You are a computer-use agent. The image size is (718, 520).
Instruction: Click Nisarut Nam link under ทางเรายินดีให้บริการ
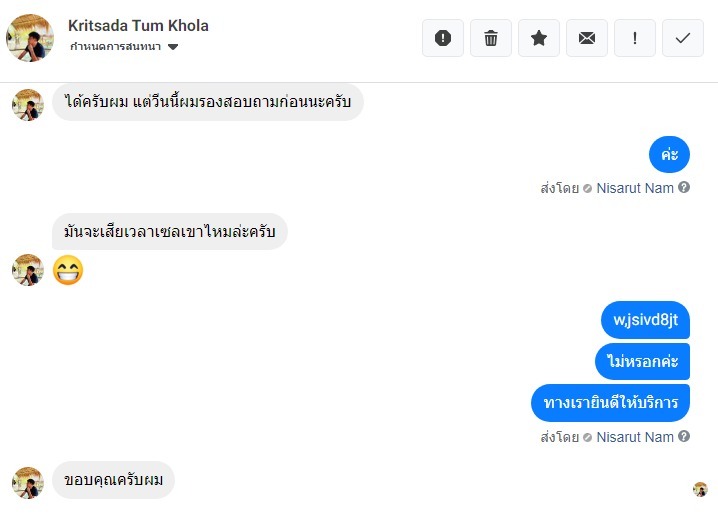point(635,437)
